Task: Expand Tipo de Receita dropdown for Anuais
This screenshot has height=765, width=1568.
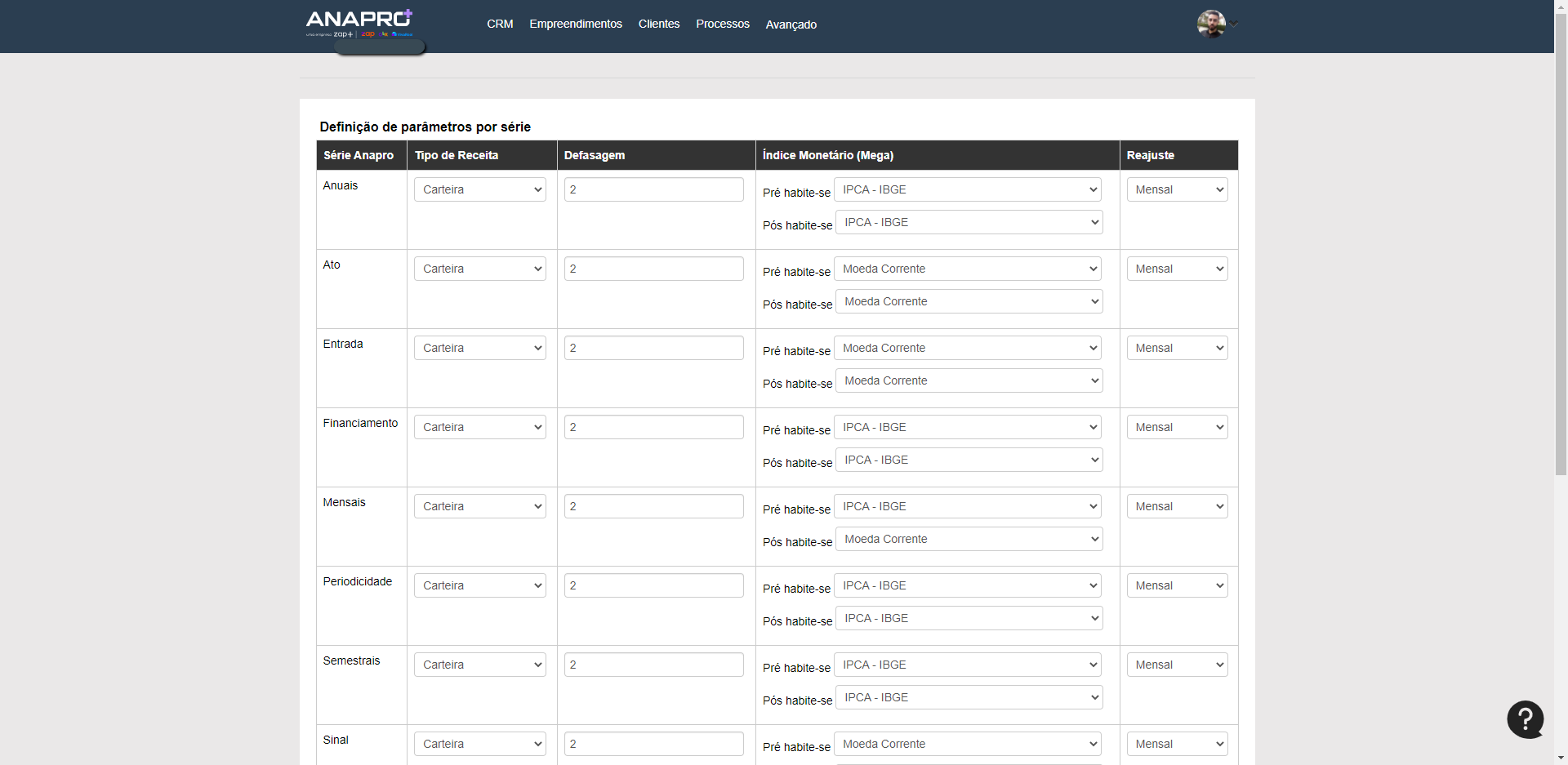Action: click(x=479, y=189)
